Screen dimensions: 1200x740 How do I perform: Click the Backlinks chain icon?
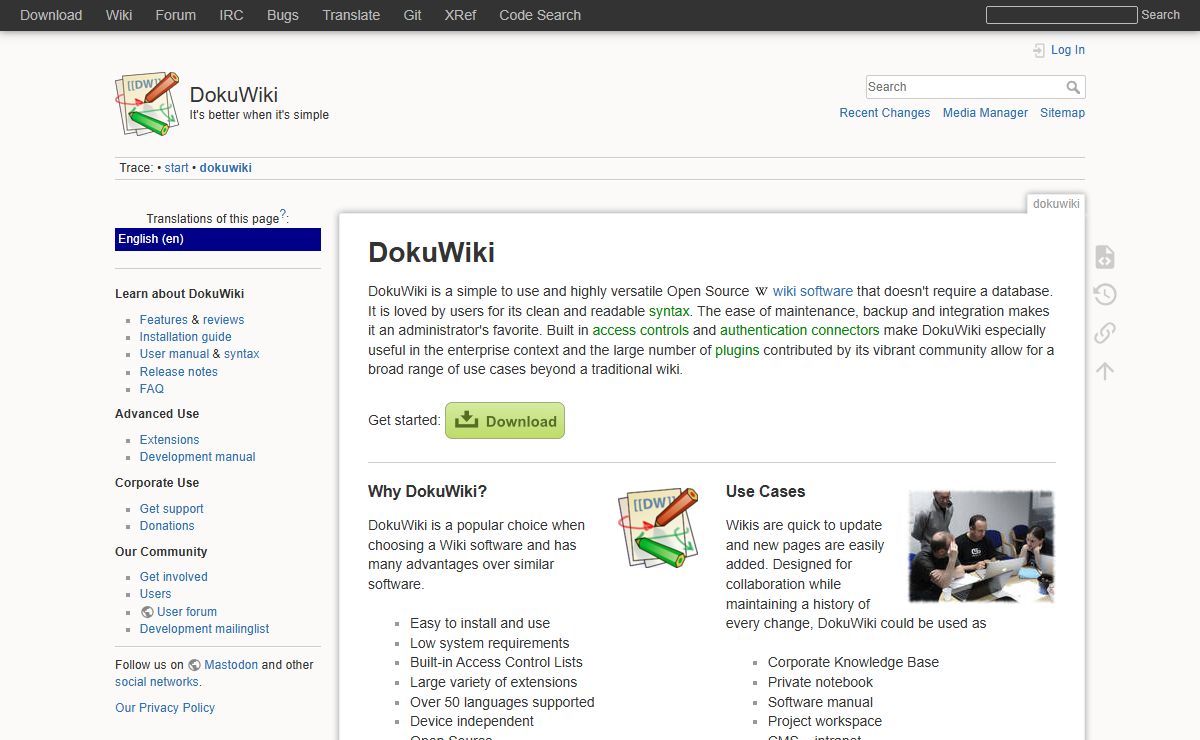pyautogui.click(x=1104, y=333)
